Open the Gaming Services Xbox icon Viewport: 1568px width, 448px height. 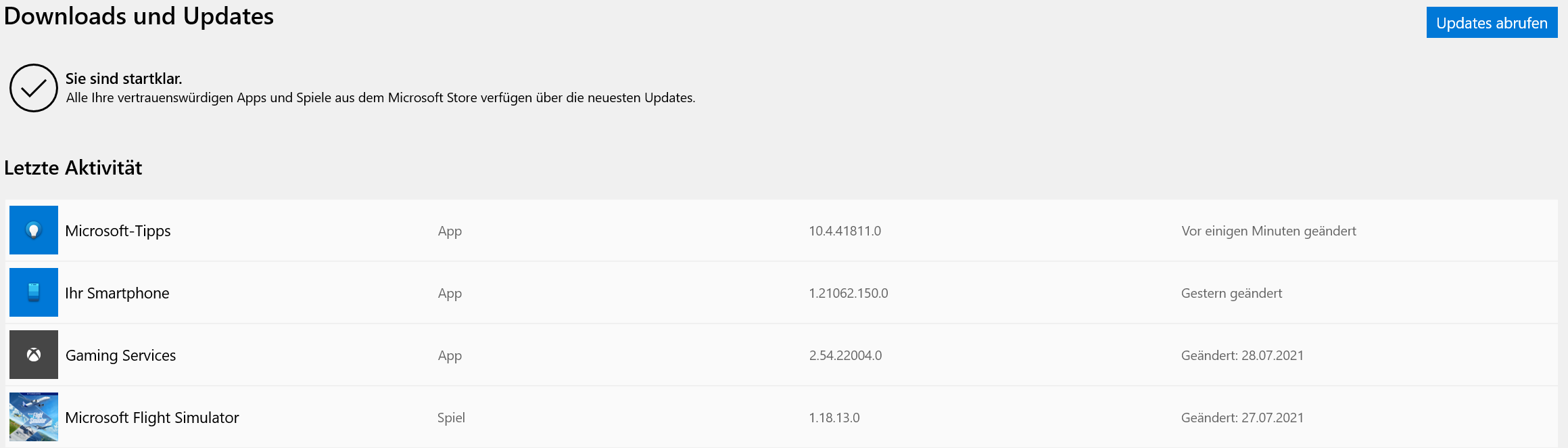[x=34, y=355]
